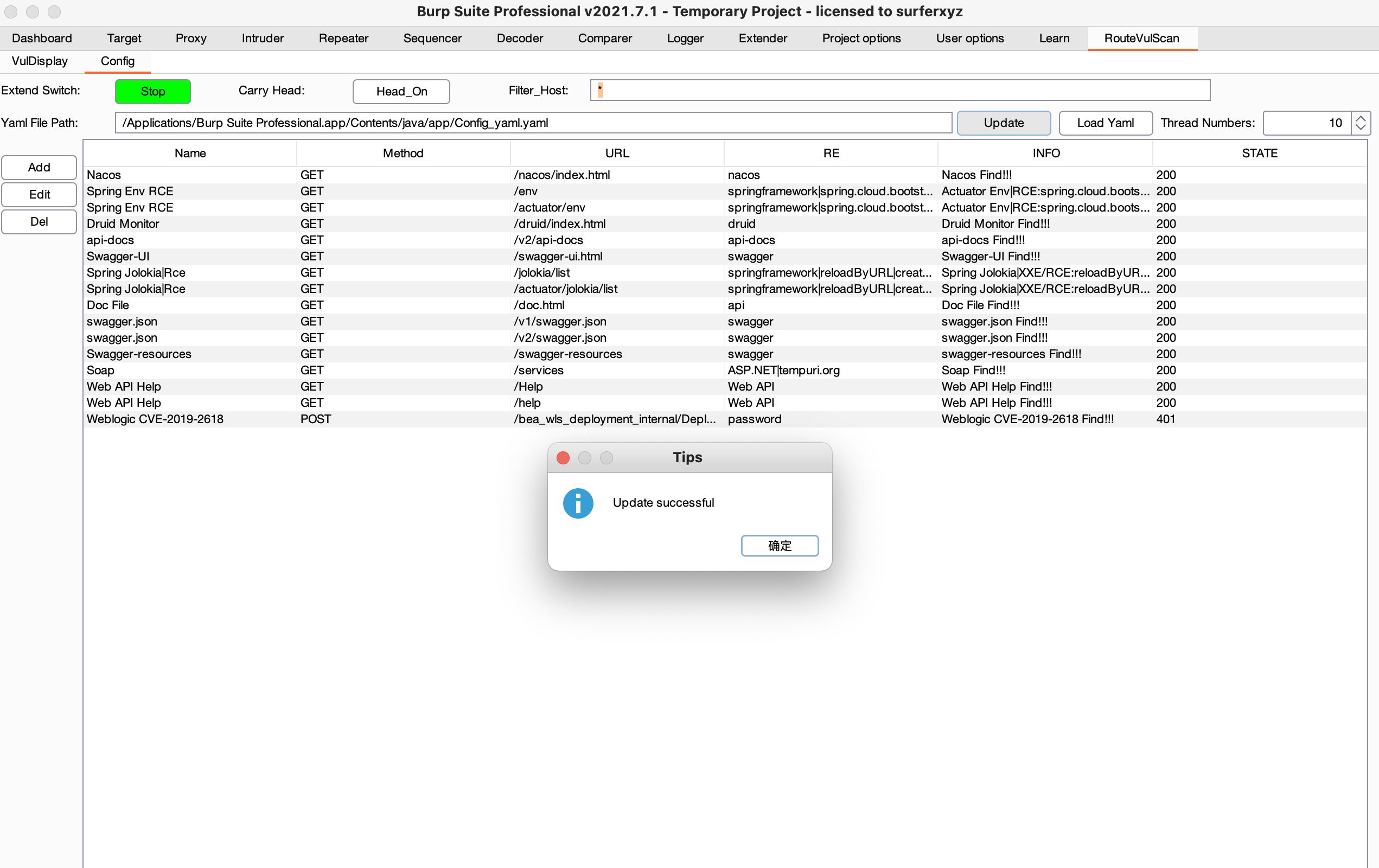Toggle the green Stop extend switch
This screenshot has width=1379, height=868.
click(152, 91)
